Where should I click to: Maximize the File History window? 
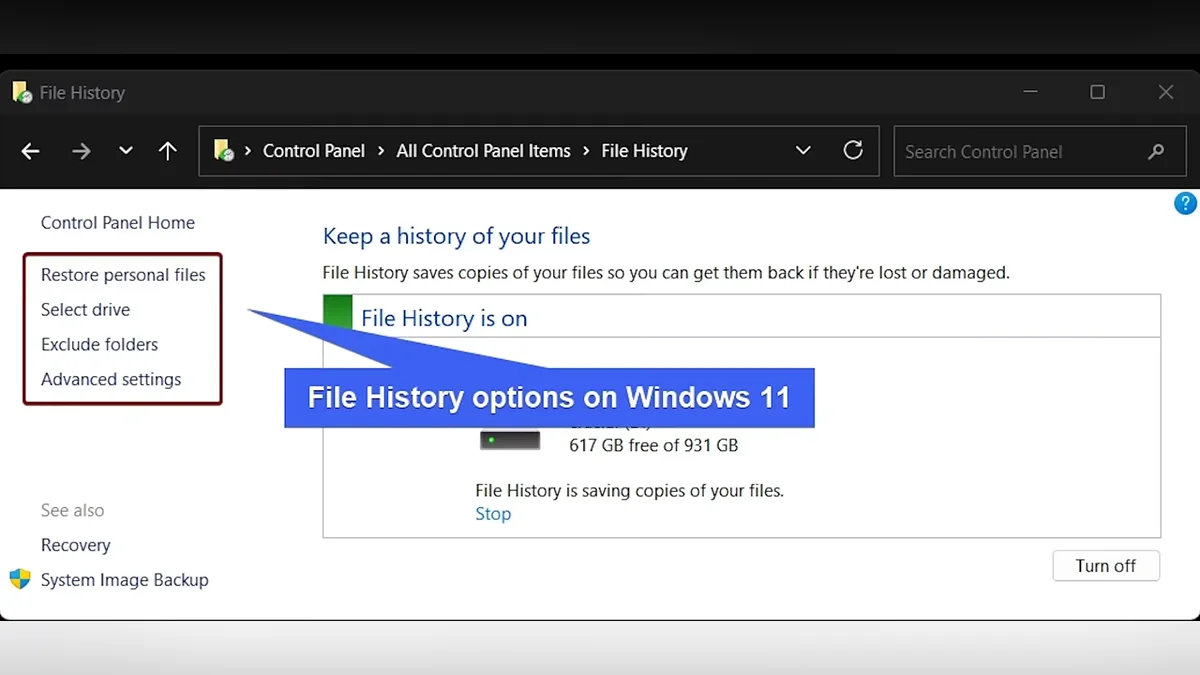click(1097, 92)
